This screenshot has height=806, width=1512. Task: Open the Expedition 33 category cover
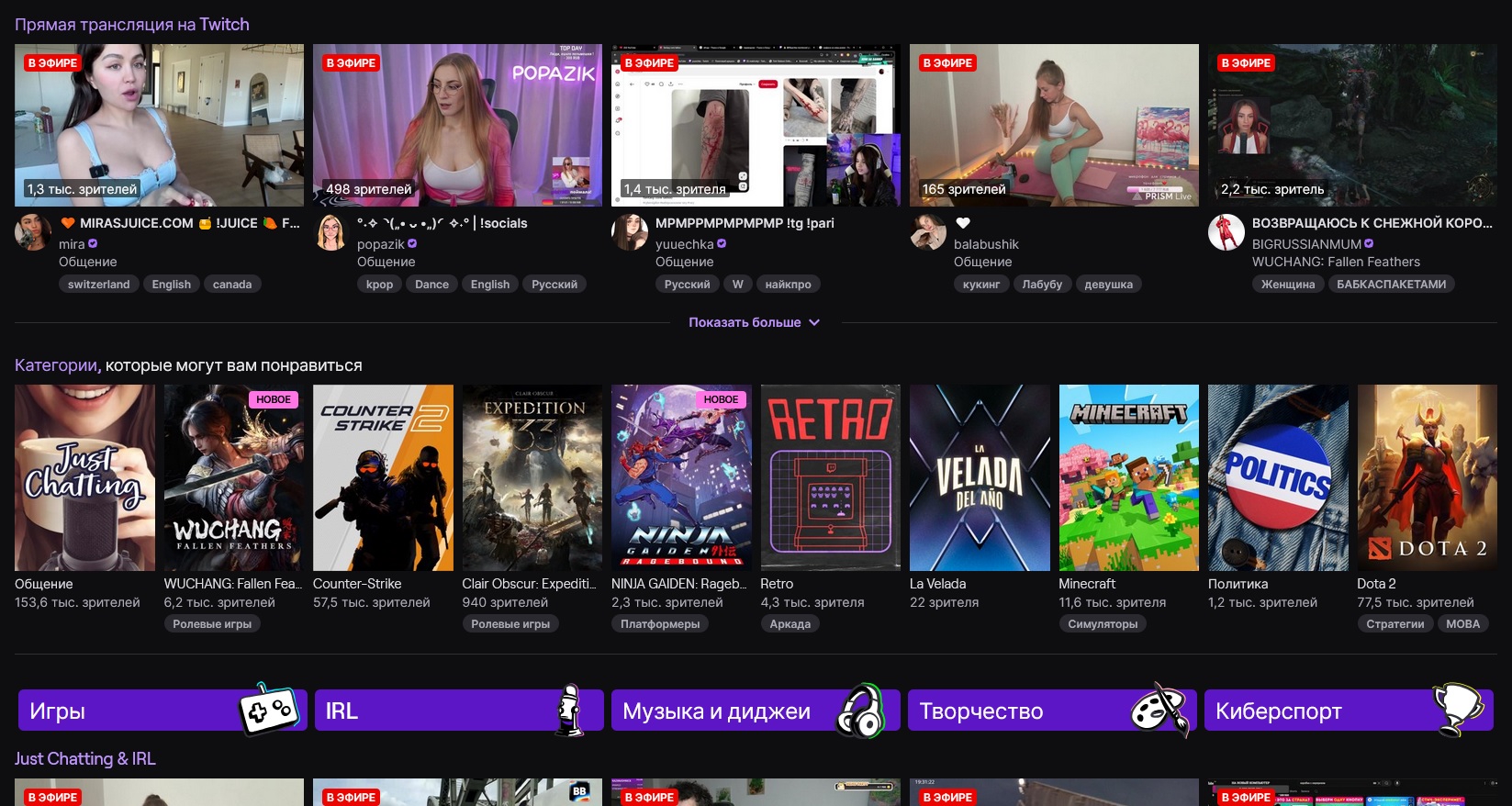click(532, 477)
